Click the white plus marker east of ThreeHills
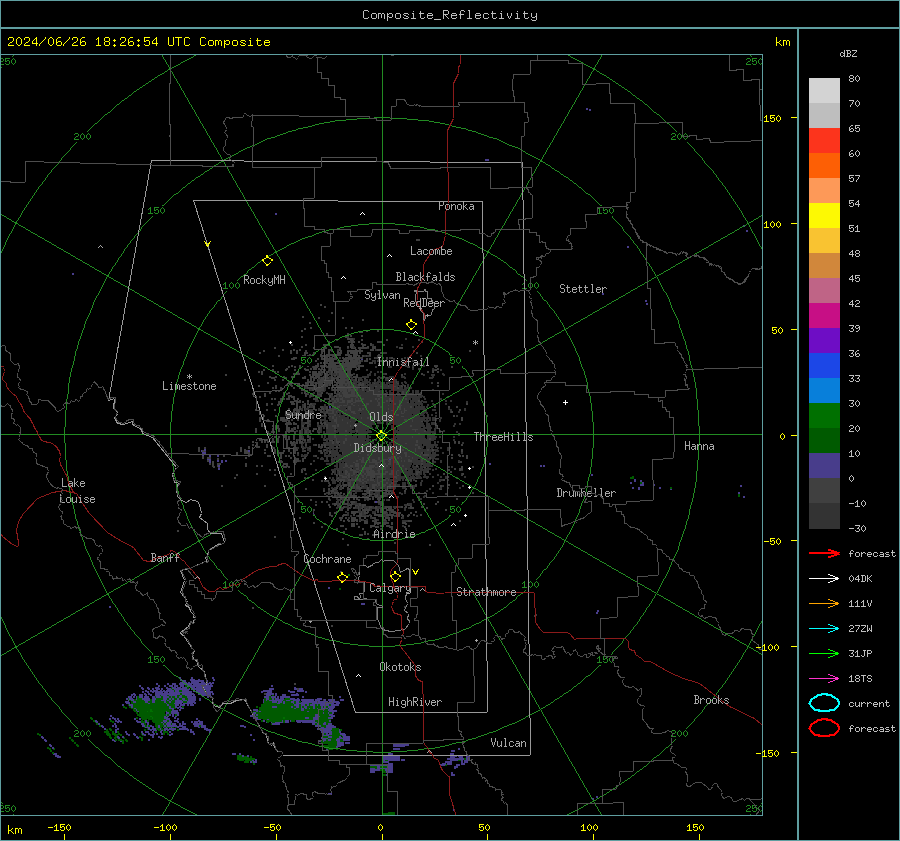 pos(565,402)
